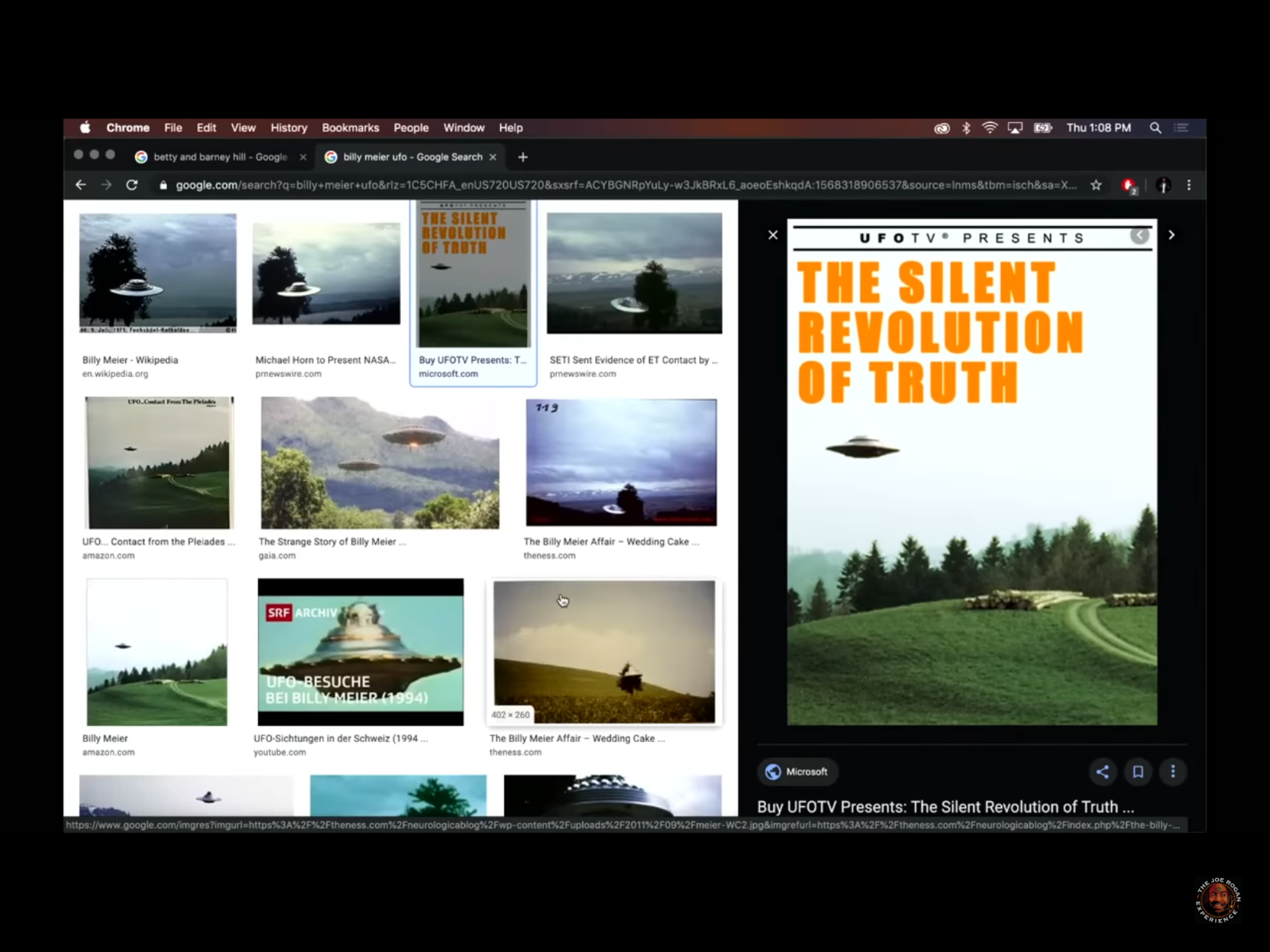
Task: Click the browser back arrow
Action: click(x=81, y=185)
